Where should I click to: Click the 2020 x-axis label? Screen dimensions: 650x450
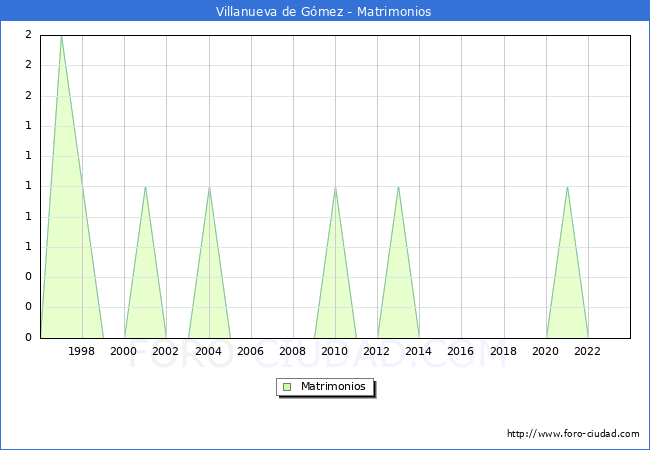click(x=546, y=351)
